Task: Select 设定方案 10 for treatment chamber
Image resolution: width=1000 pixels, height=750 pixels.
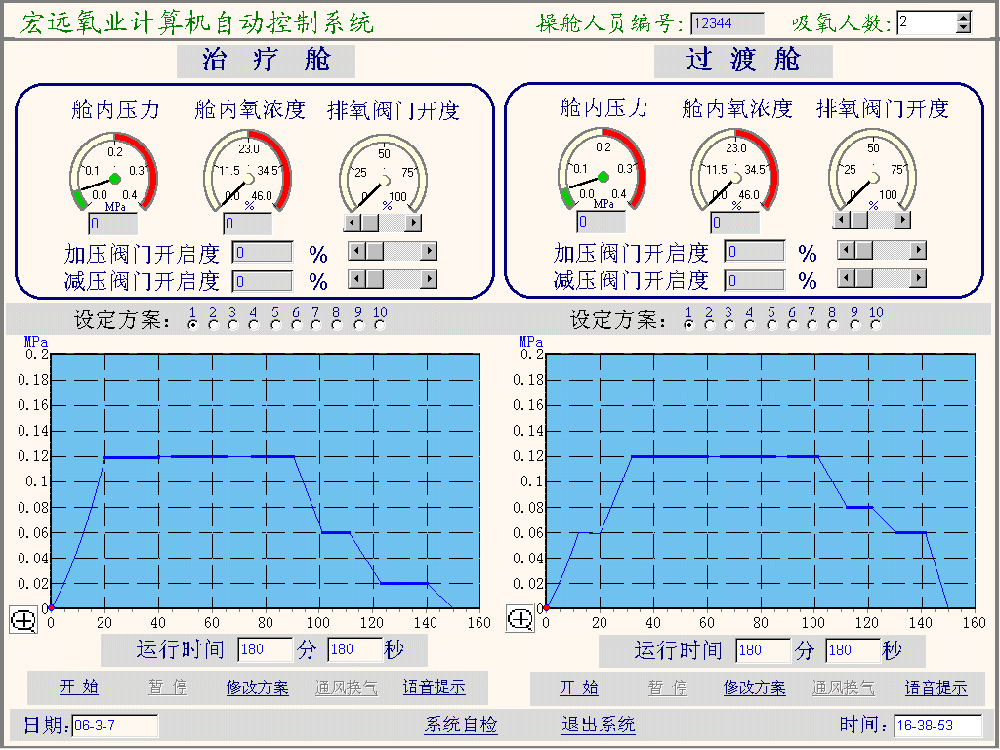Action: coord(379,322)
